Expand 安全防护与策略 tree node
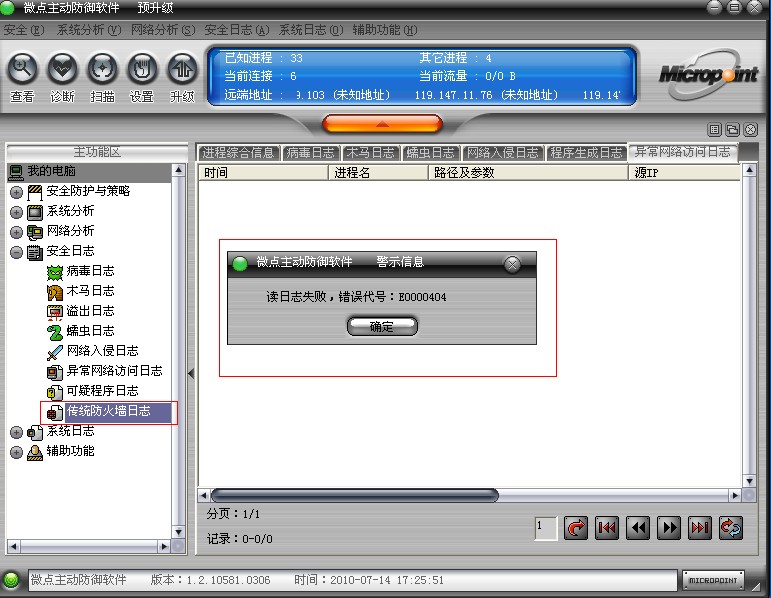Image resolution: width=771 pixels, height=598 pixels. [x=16, y=192]
